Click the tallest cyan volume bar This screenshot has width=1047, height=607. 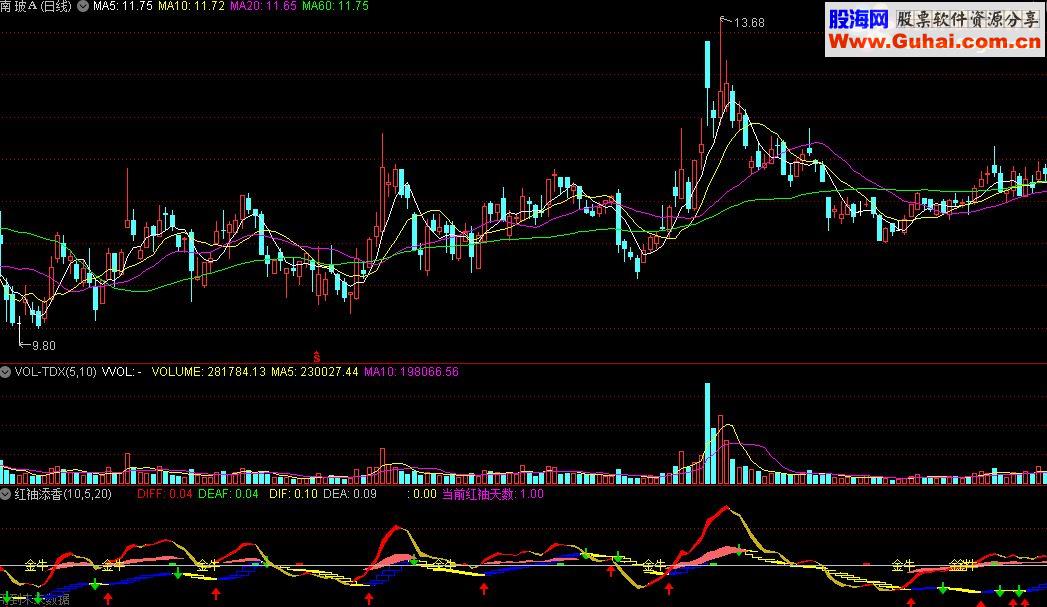pyautogui.click(x=707, y=433)
